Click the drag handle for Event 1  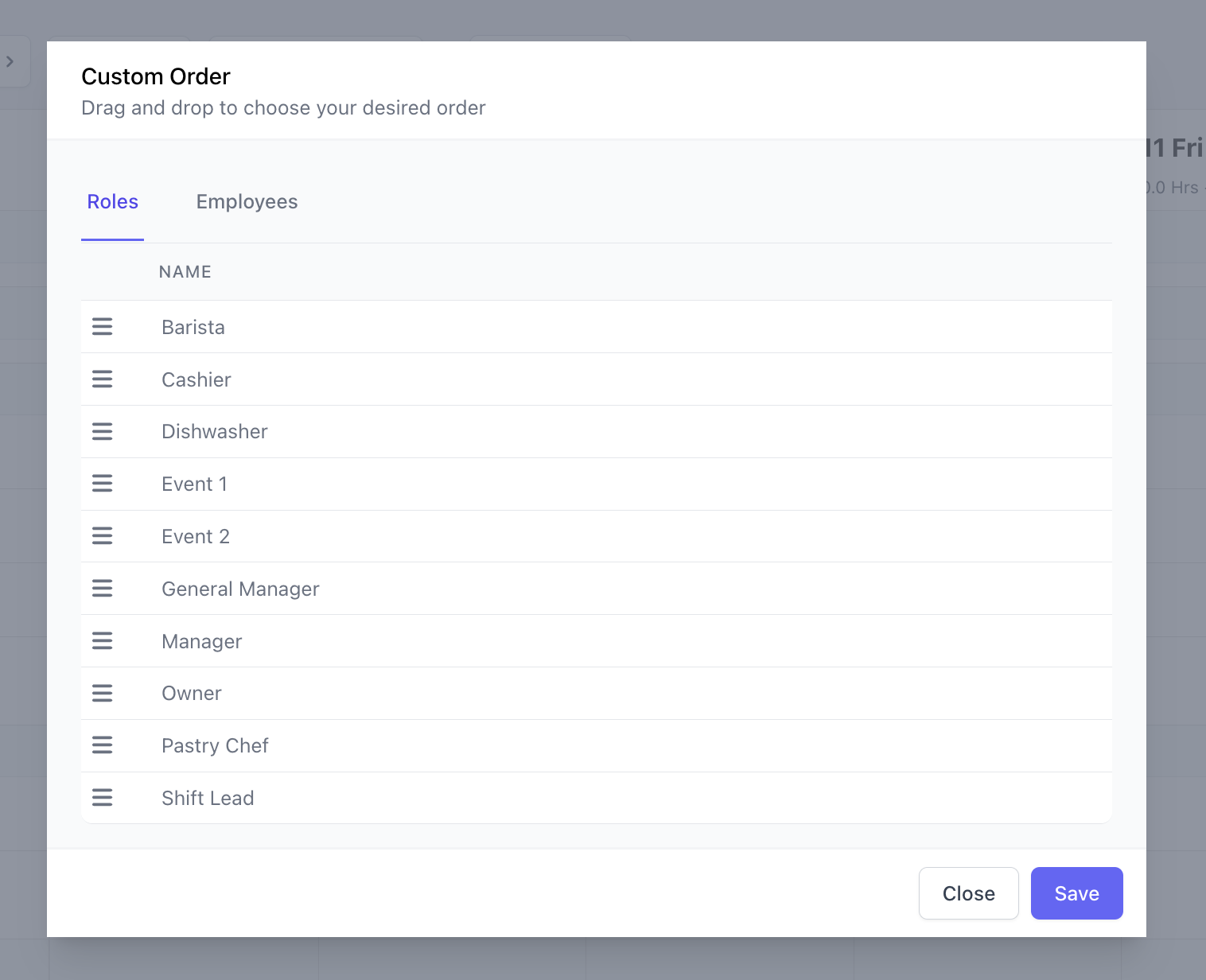(x=103, y=484)
